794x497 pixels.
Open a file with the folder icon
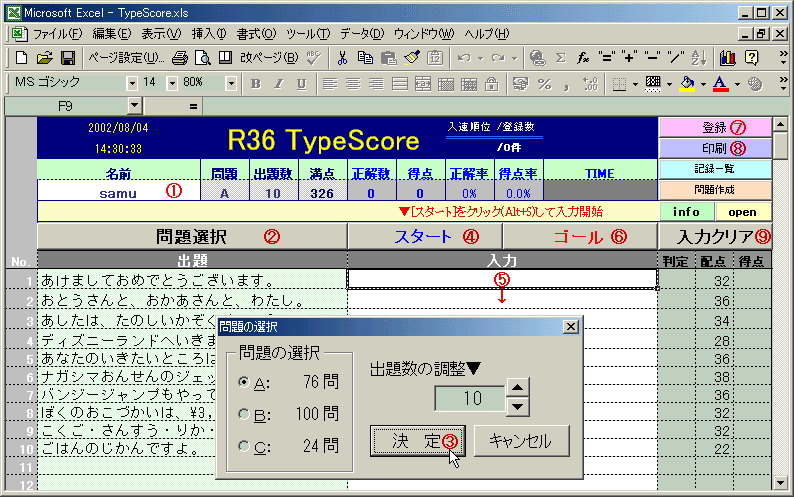(x=46, y=58)
